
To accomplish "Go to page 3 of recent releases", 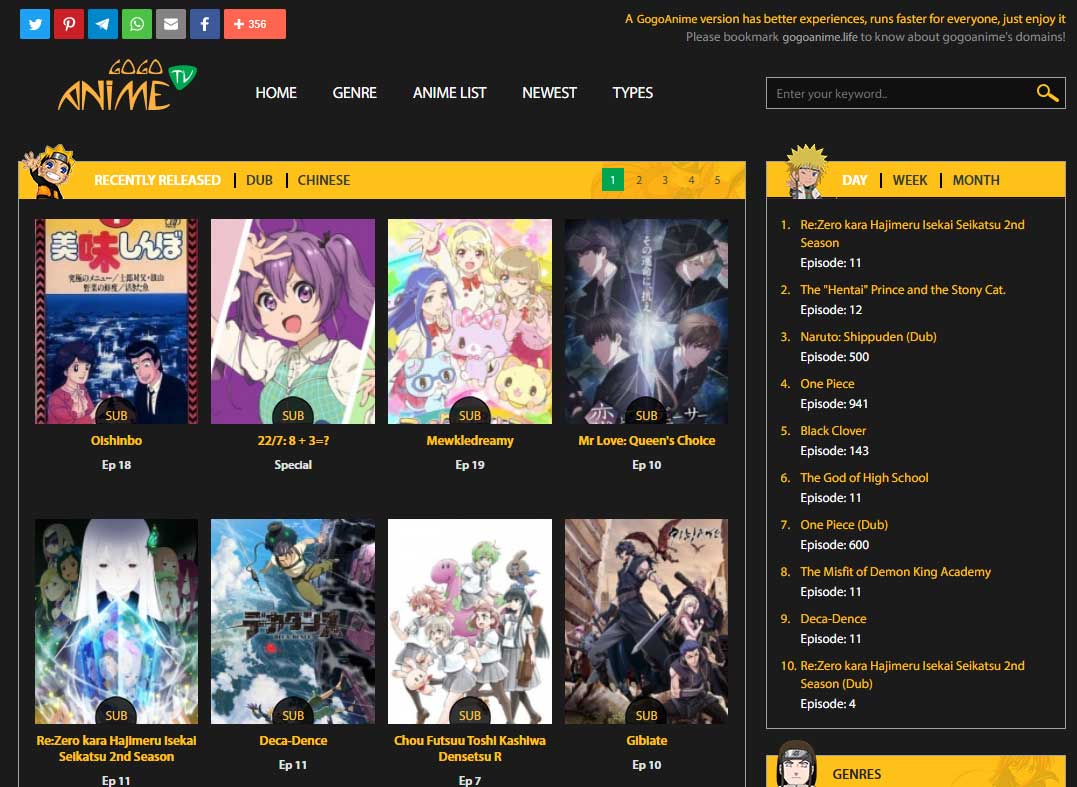I will tap(664, 180).
